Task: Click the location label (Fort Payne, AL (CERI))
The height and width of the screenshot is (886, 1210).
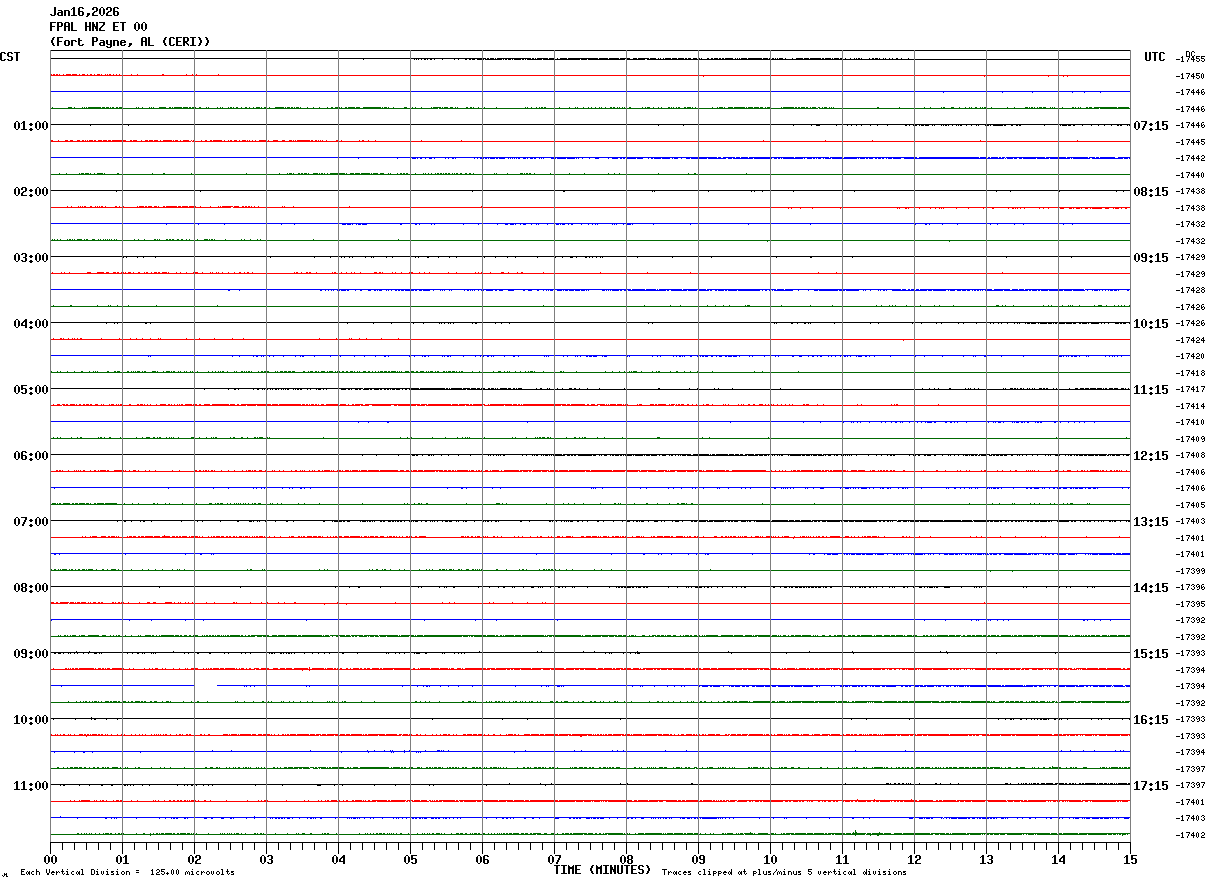Action: (x=130, y=42)
